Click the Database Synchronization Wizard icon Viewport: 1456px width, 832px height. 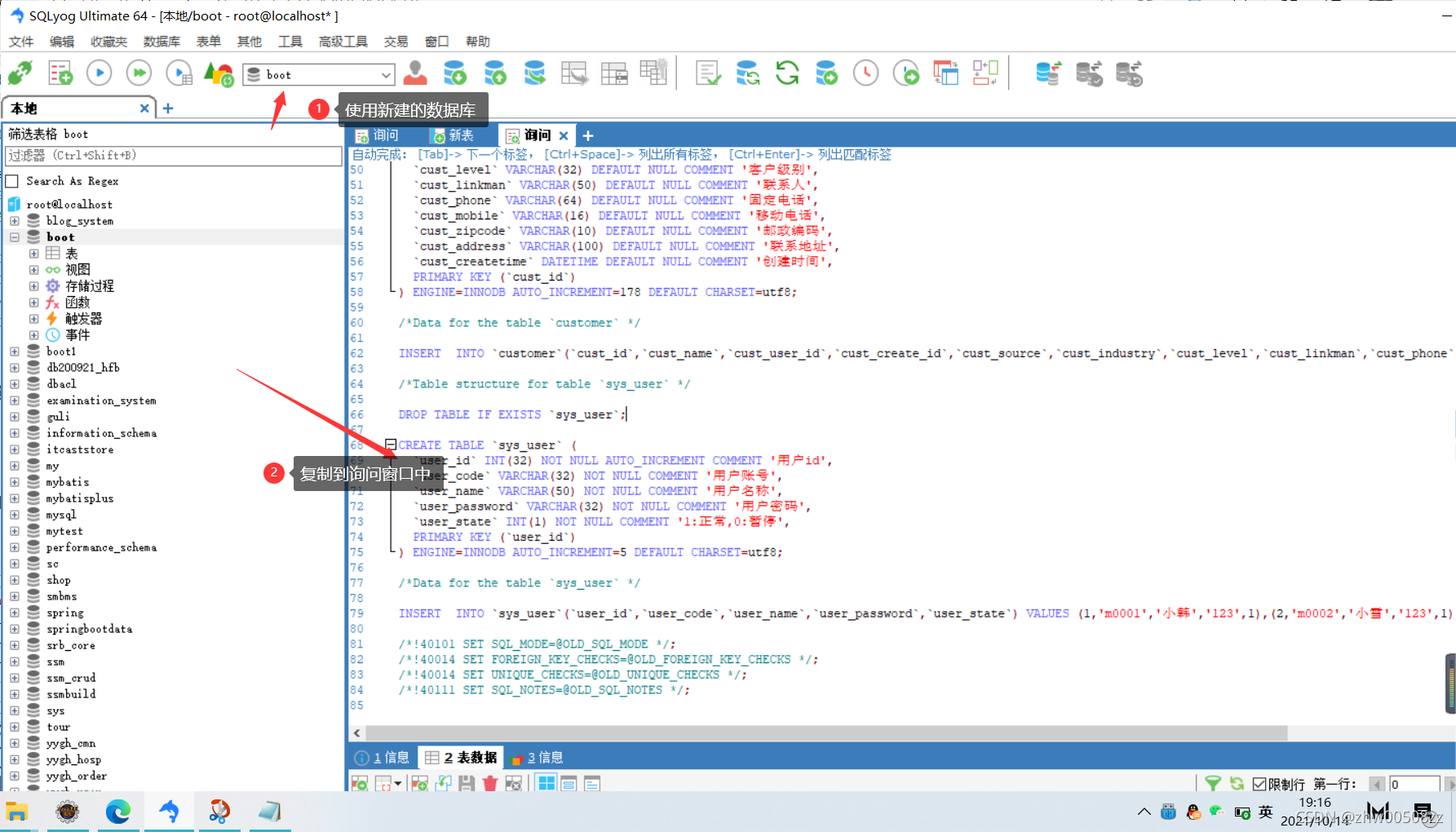(748, 73)
